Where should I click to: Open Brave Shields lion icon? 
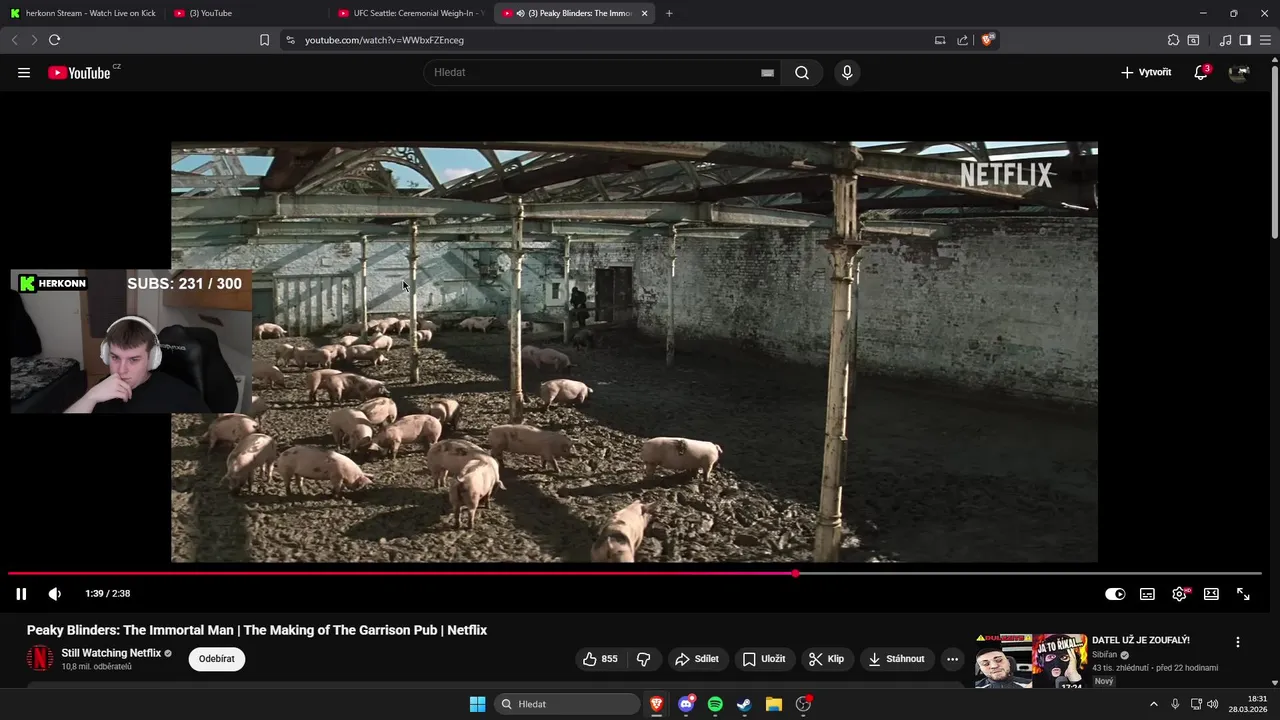987,40
